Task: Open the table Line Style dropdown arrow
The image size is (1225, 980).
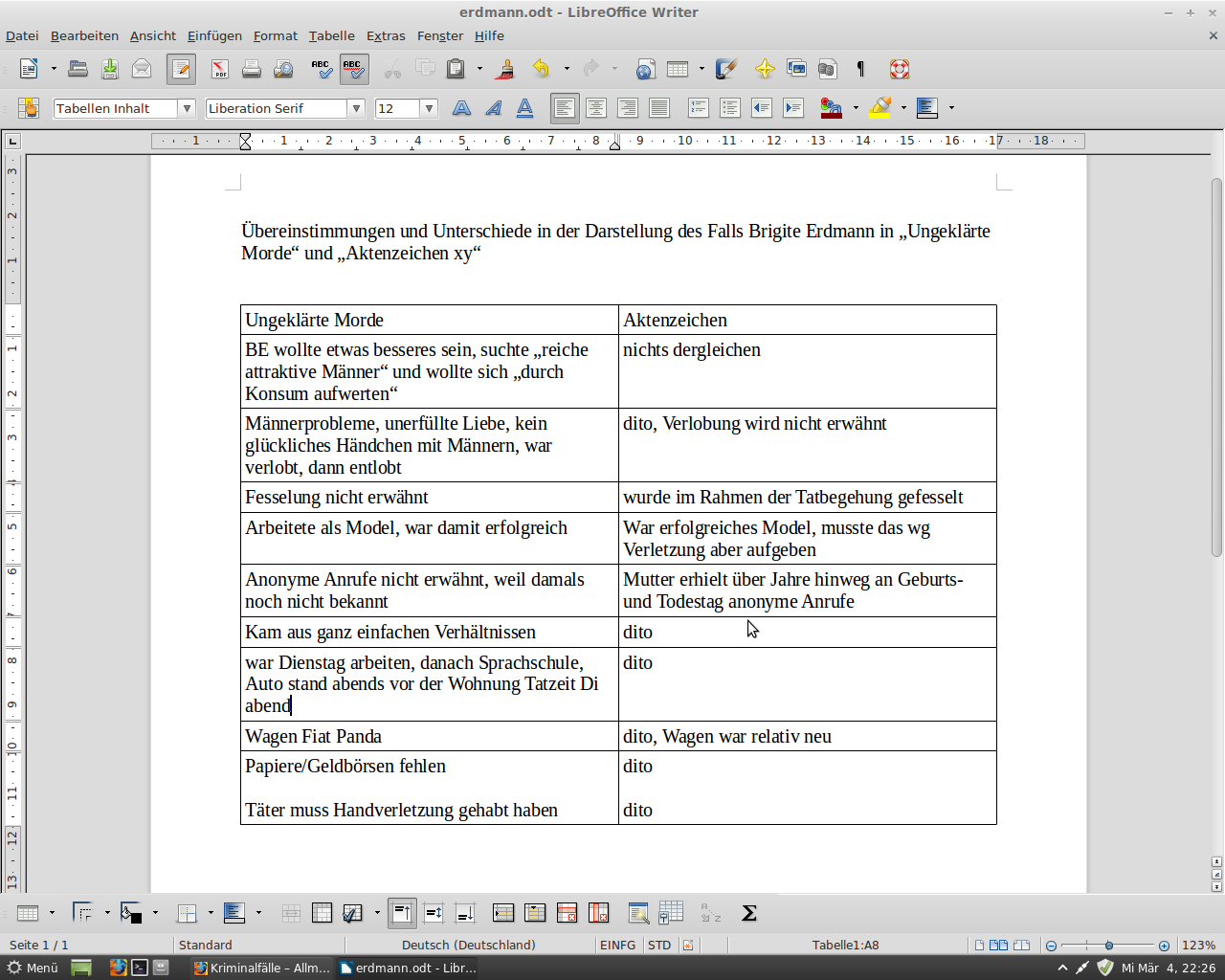Action: (x=107, y=913)
